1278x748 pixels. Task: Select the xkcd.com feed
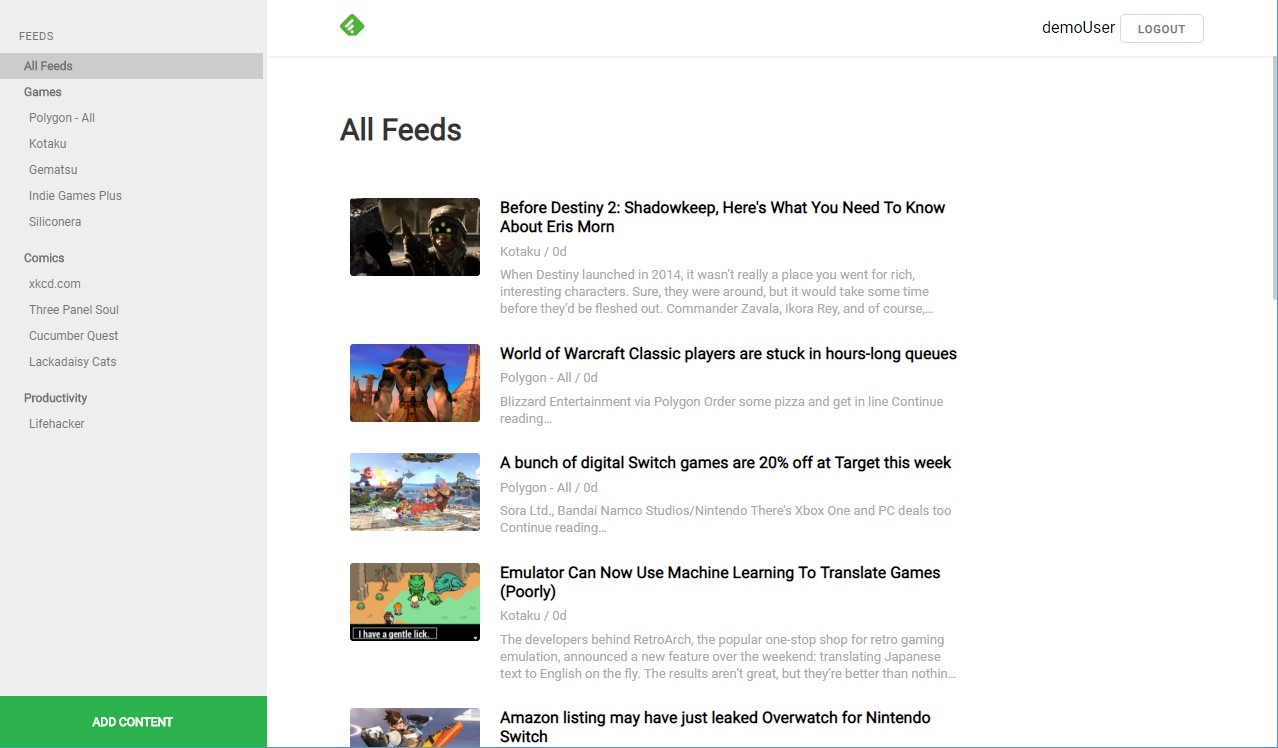(x=55, y=284)
